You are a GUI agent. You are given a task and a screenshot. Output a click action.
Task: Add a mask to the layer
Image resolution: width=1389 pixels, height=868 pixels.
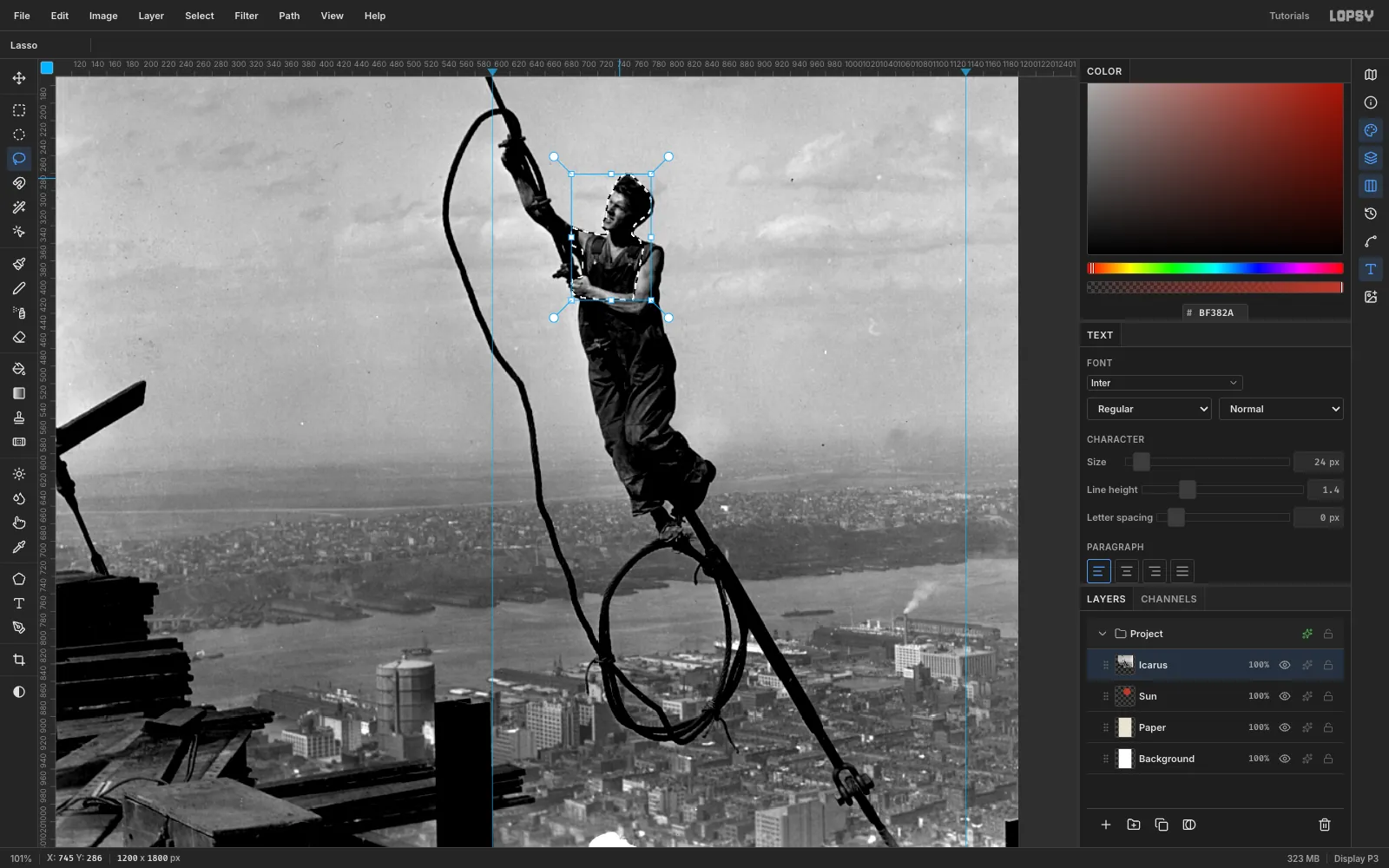(x=1189, y=825)
